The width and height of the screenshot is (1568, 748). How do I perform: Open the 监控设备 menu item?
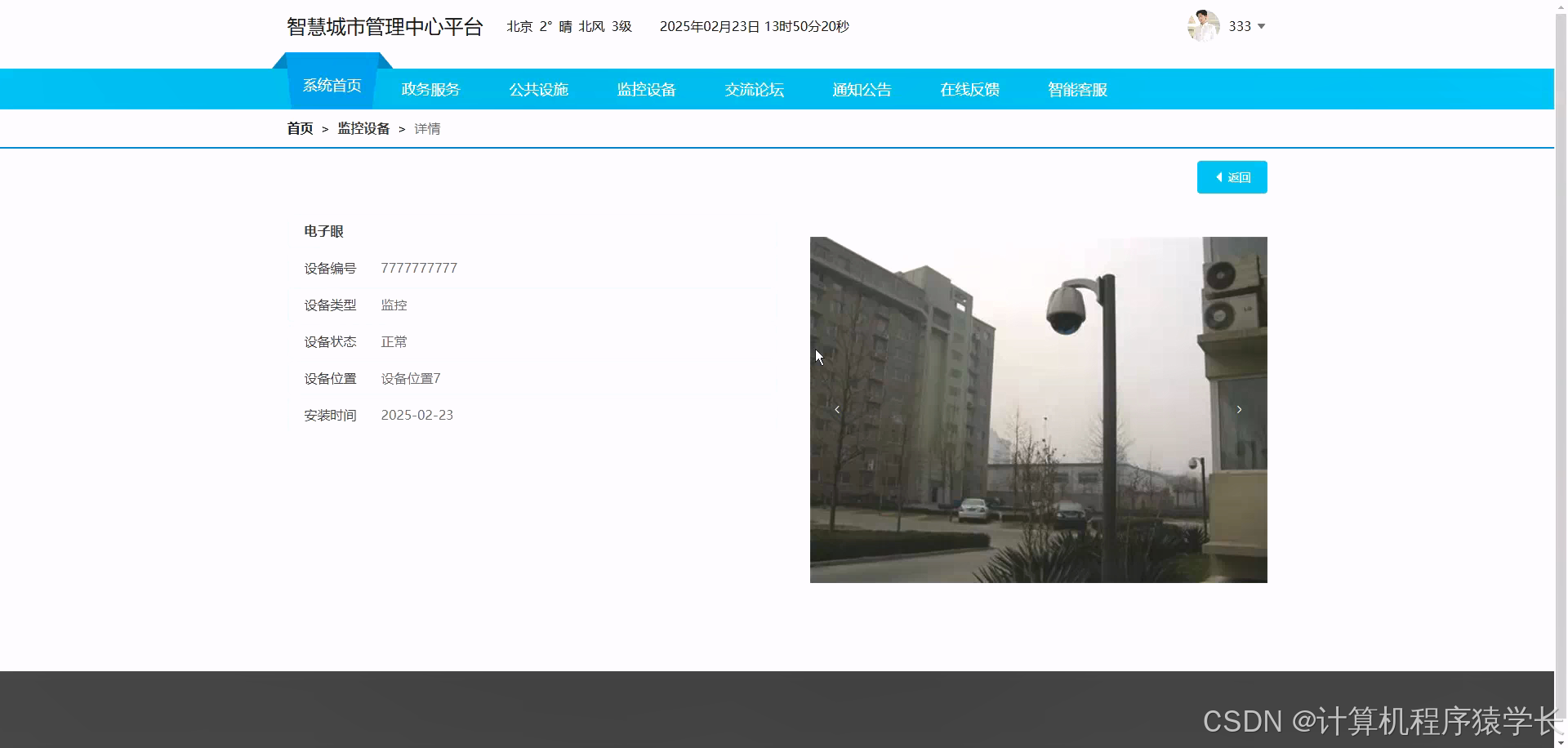pos(646,89)
